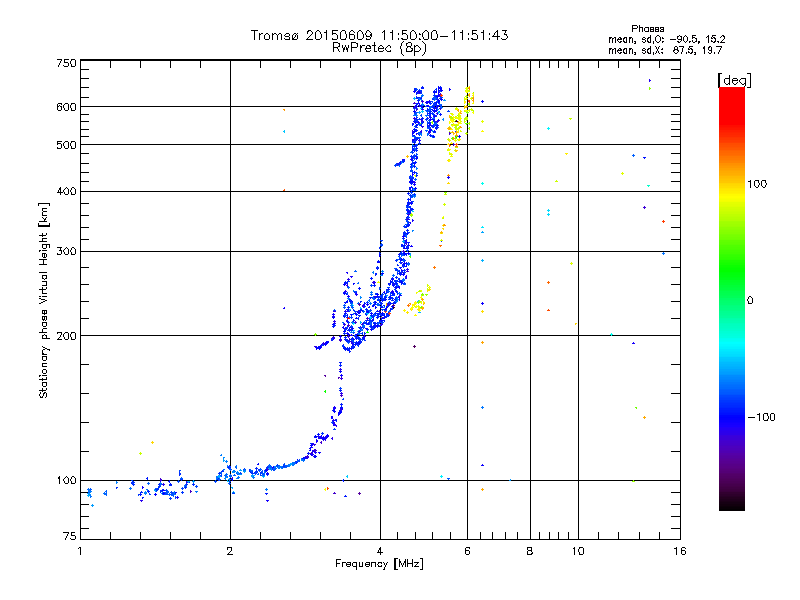The width and height of the screenshot is (800, 600).
Task: Click the yellow-orange X-mode cluster near 250 km
Action: pos(418,302)
